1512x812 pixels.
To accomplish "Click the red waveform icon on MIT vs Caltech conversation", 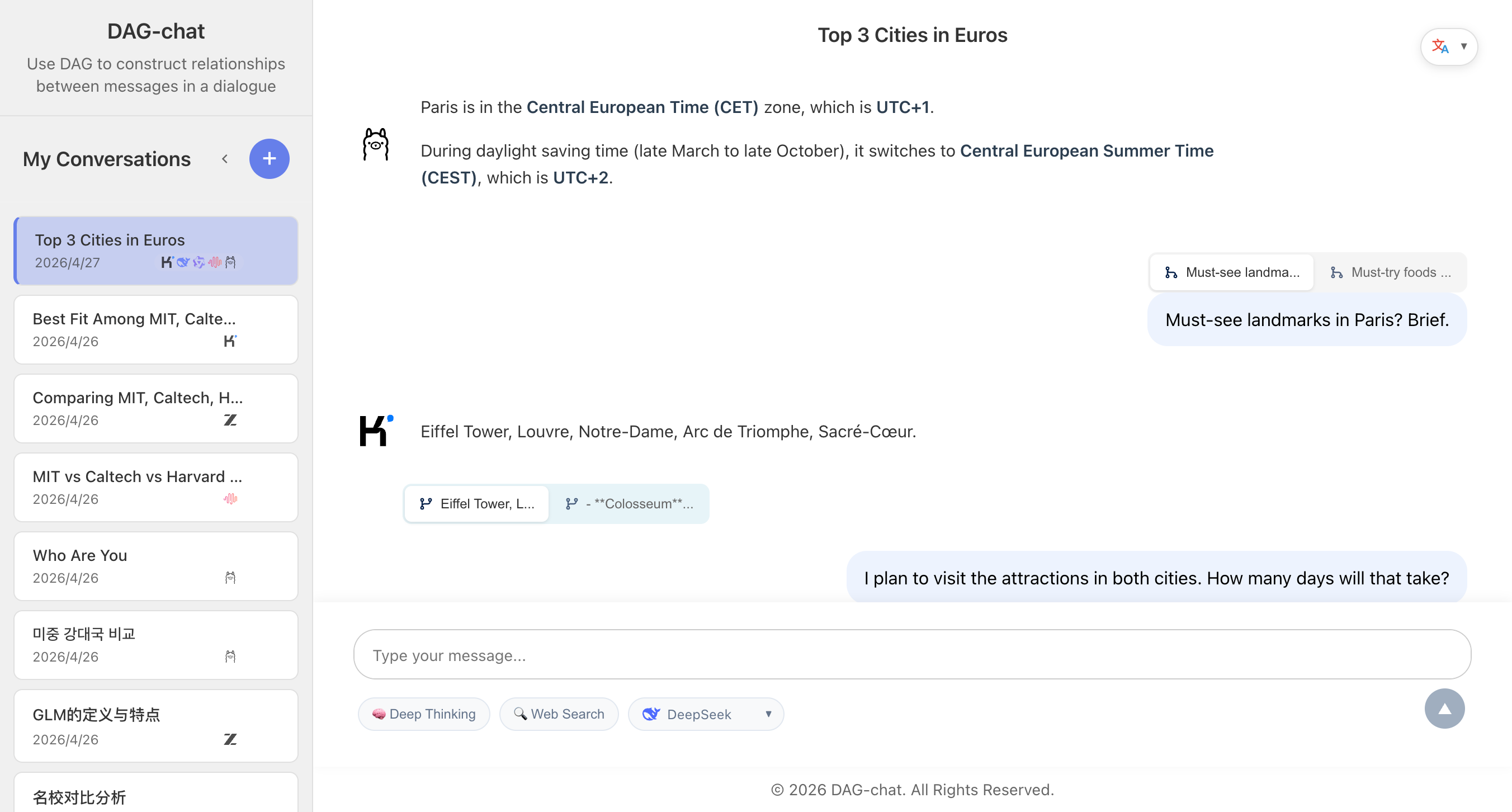I will (x=230, y=498).
